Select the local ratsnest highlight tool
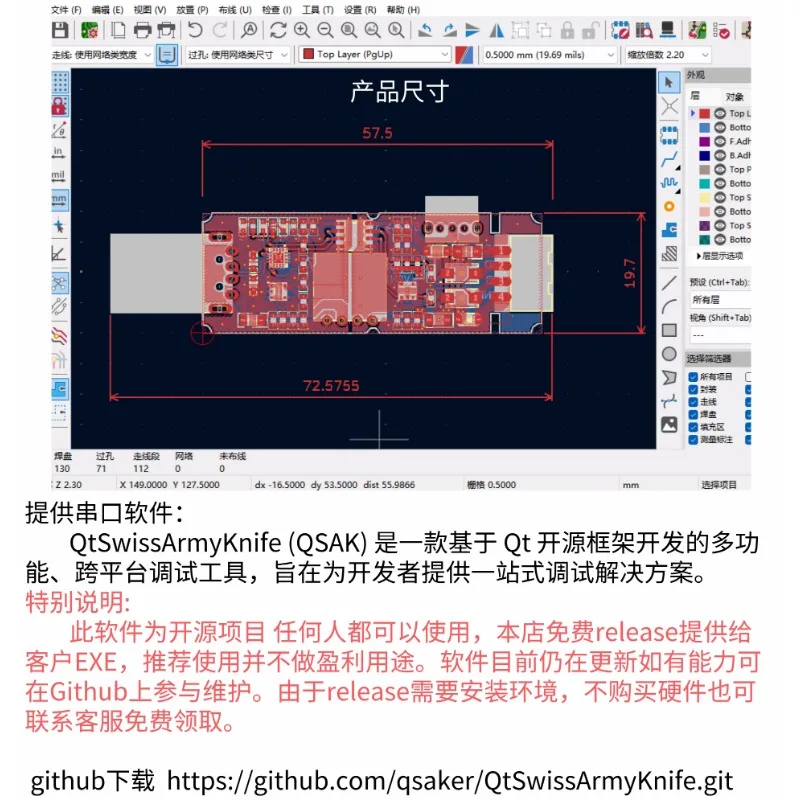 (x=669, y=107)
